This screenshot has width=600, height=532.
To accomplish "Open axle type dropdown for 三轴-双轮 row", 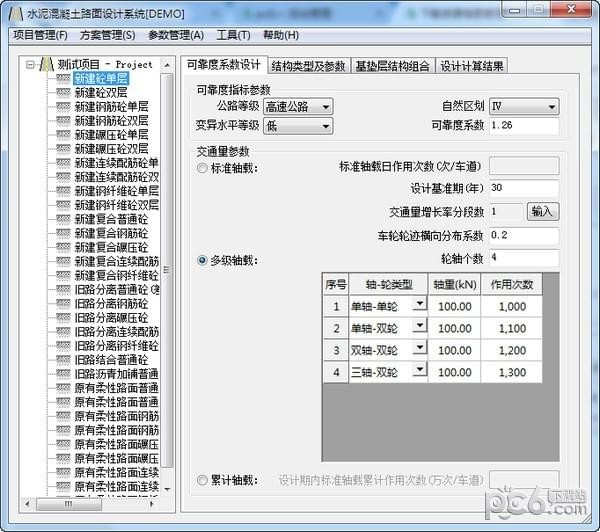I will pos(420,370).
